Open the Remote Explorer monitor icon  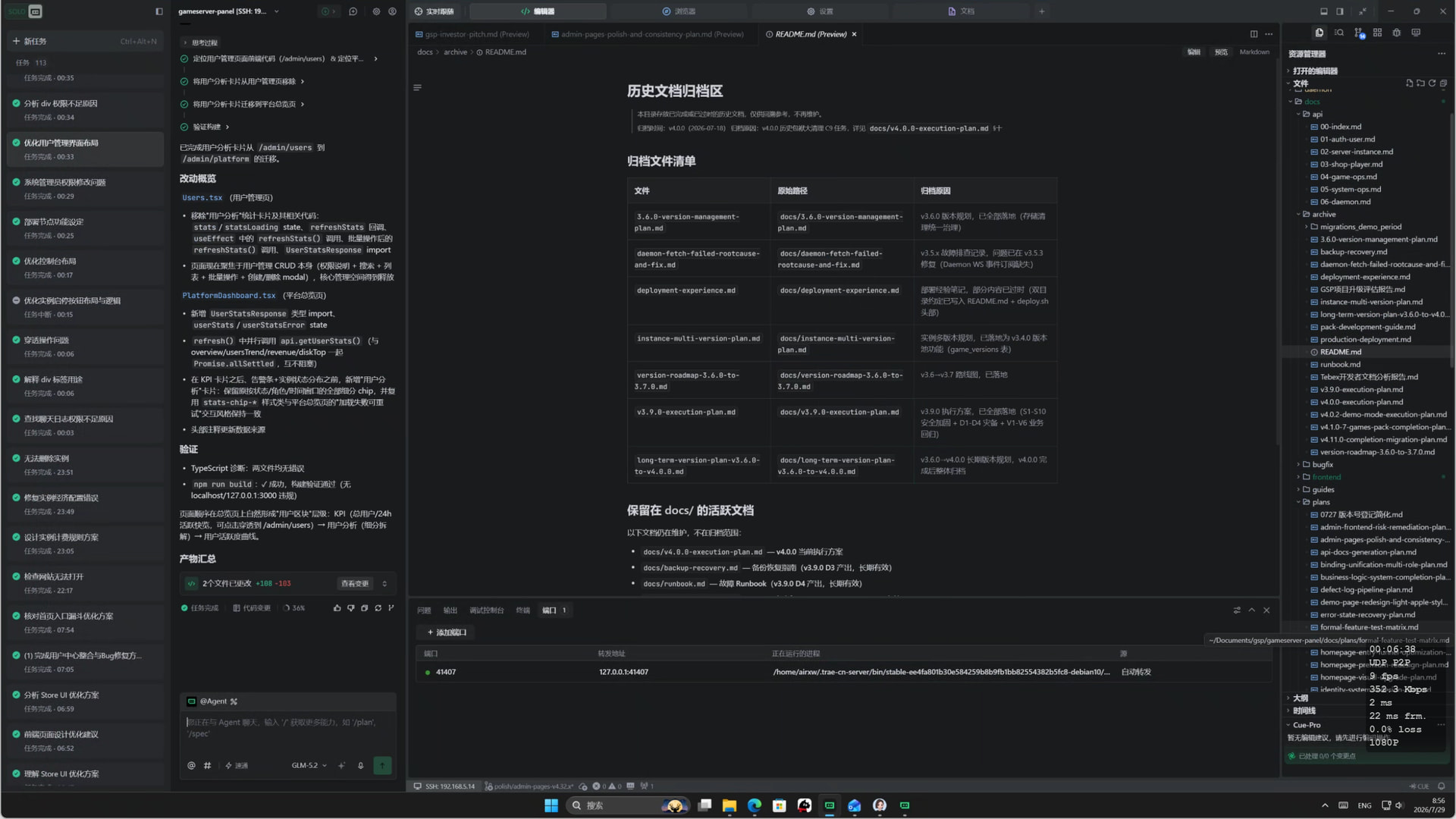click(x=1416, y=33)
